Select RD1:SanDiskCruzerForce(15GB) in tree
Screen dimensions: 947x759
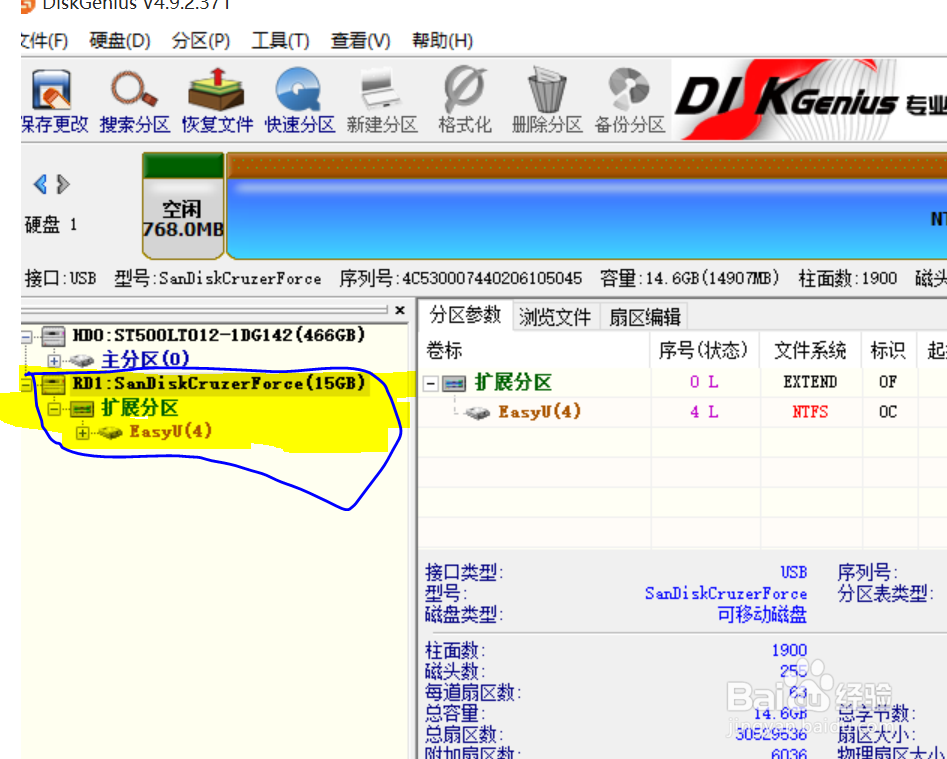tap(219, 384)
